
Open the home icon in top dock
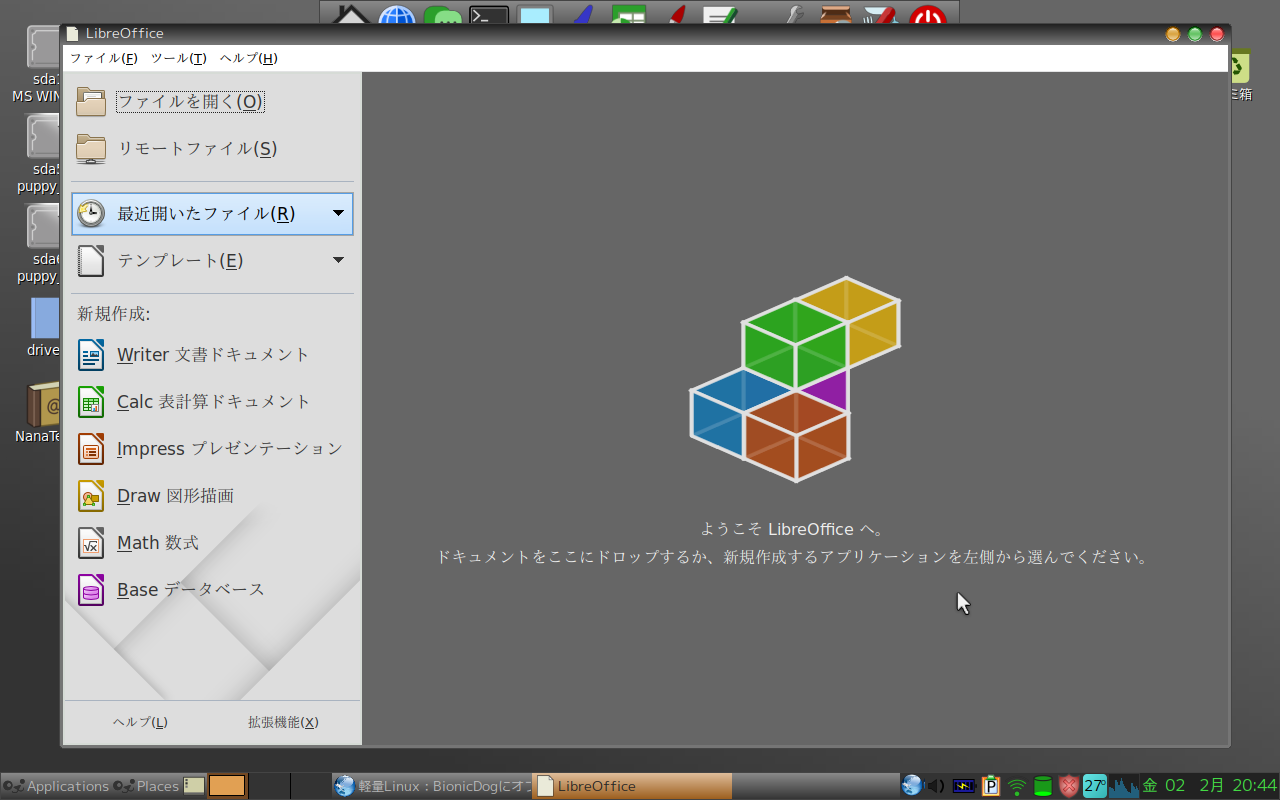(350, 15)
